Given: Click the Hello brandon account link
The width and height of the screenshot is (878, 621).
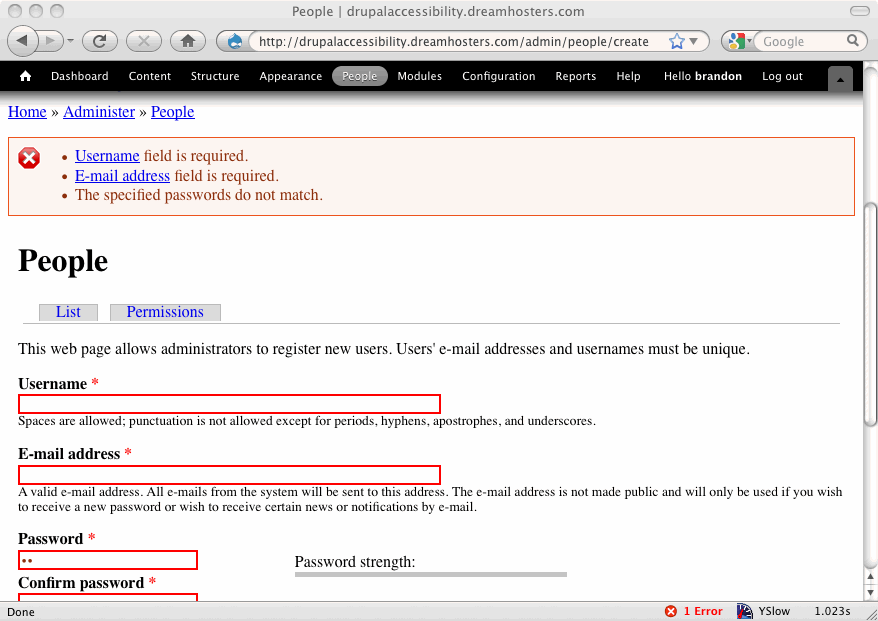Looking at the screenshot, I should (x=703, y=76).
